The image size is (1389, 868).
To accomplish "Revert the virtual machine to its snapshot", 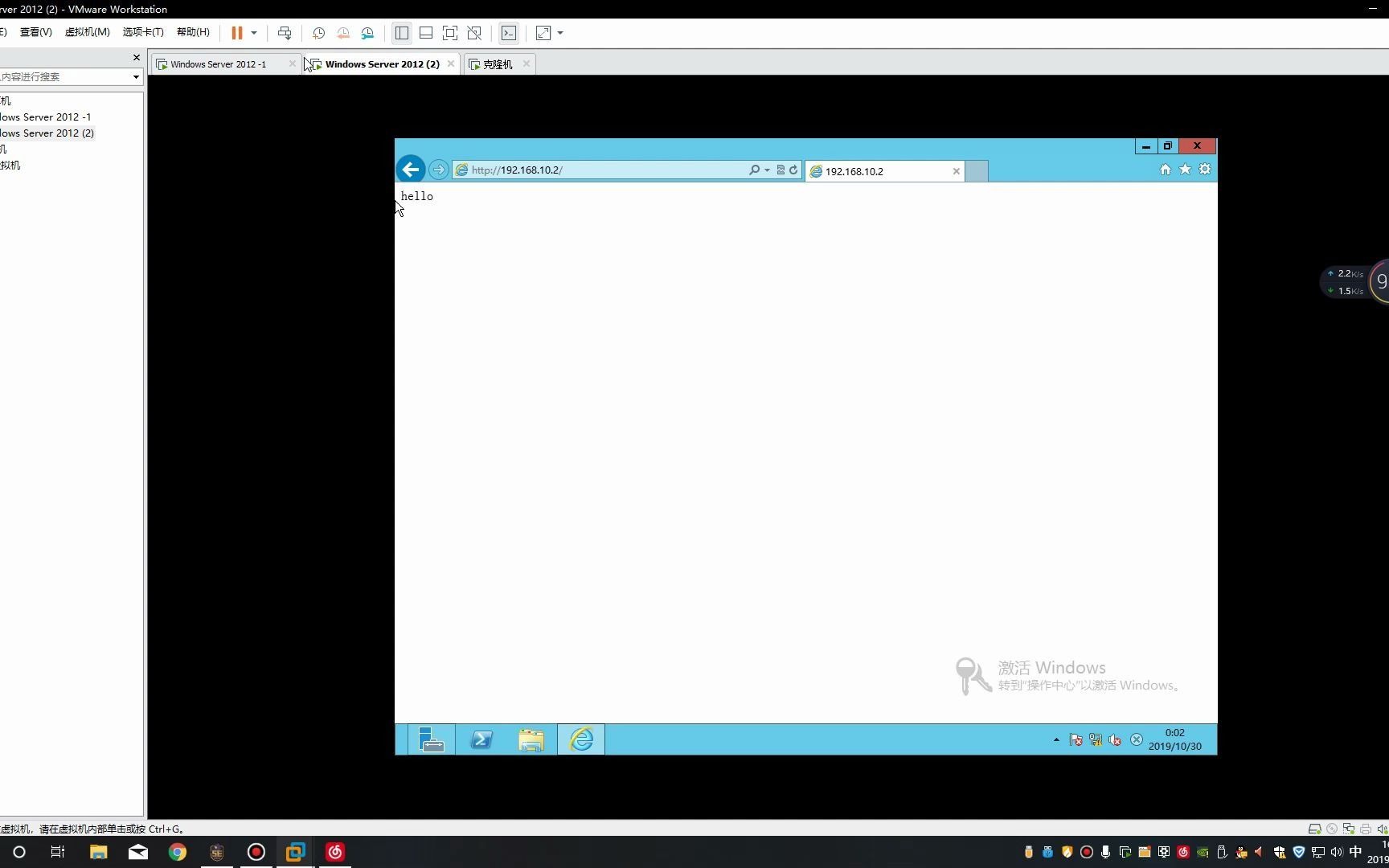I will pyautogui.click(x=343, y=33).
